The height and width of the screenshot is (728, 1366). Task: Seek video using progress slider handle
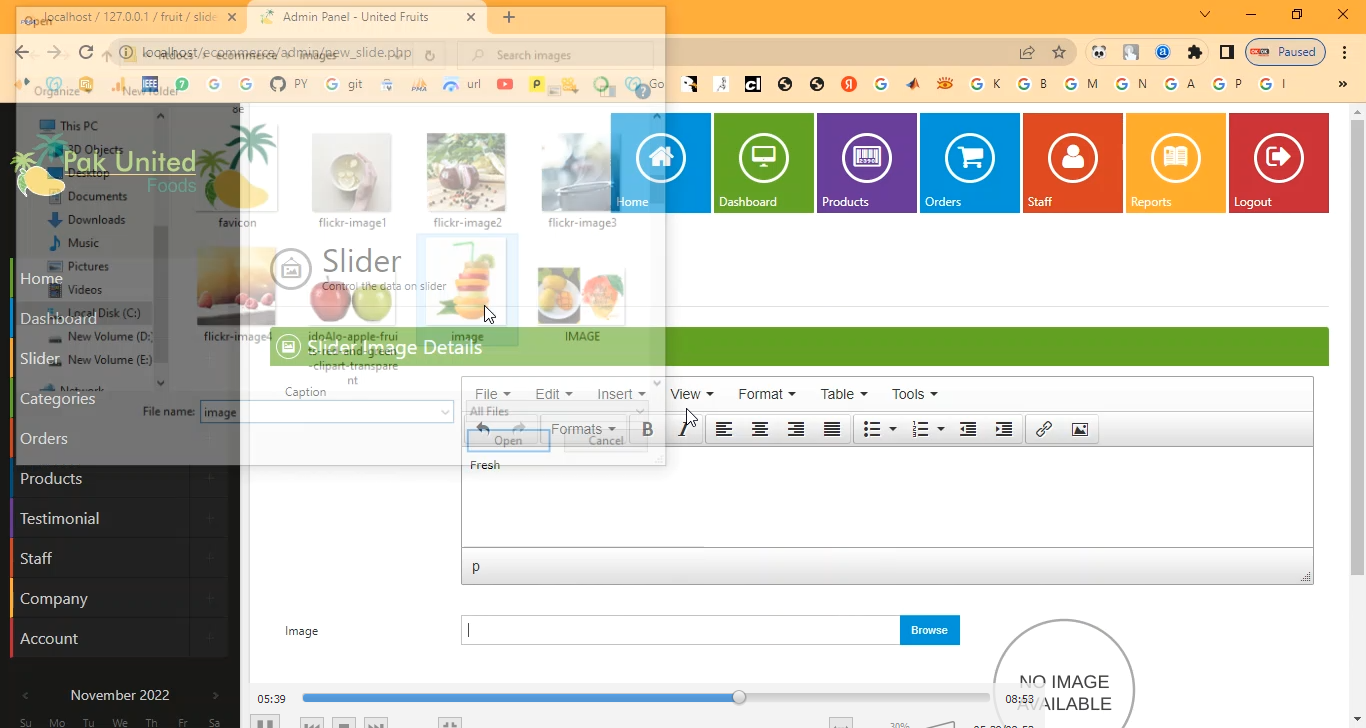pyautogui.click(x=739, y=697)
